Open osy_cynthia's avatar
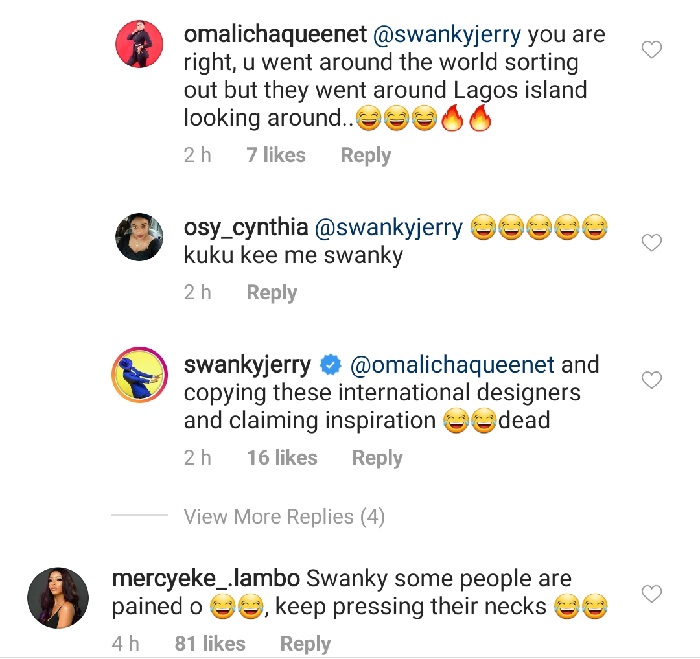This screenshot has height=659, width=700. tap(139, 238)
